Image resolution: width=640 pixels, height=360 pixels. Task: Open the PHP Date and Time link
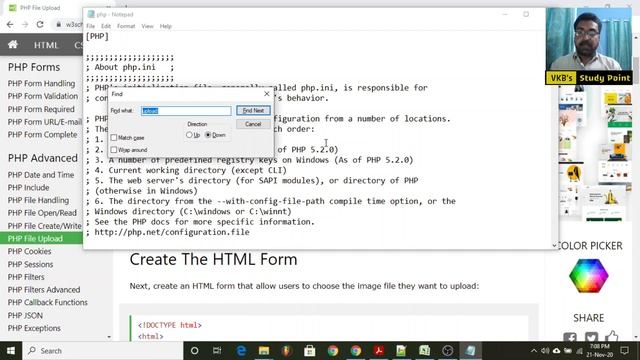pos(41,175)
